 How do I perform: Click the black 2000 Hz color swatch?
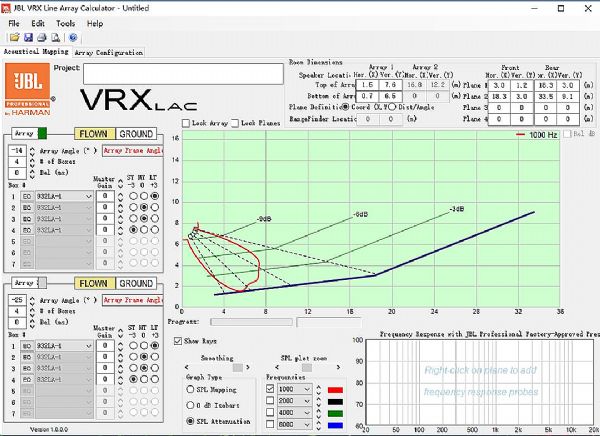335,402
